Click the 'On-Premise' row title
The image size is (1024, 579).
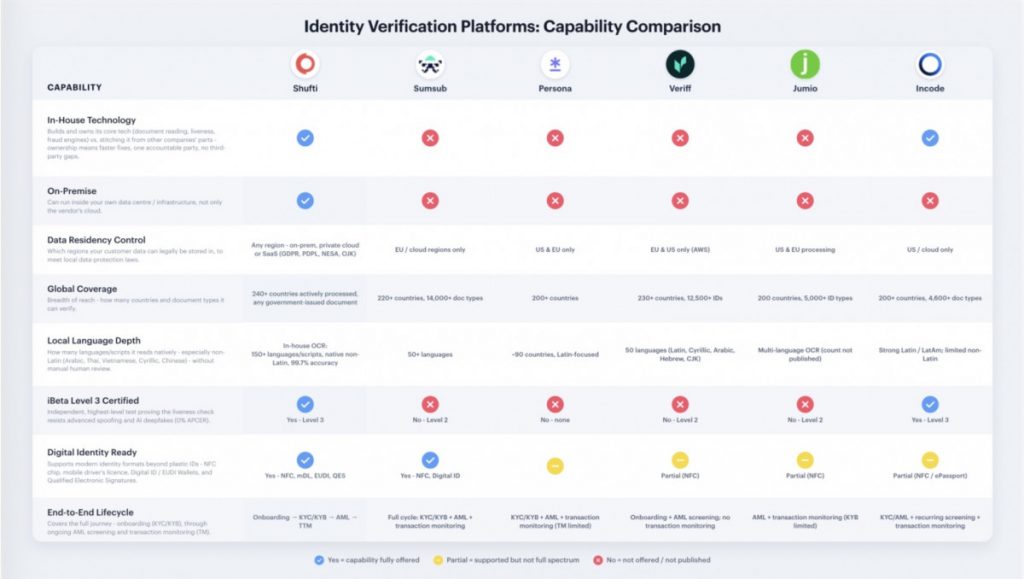coord(72,191)
